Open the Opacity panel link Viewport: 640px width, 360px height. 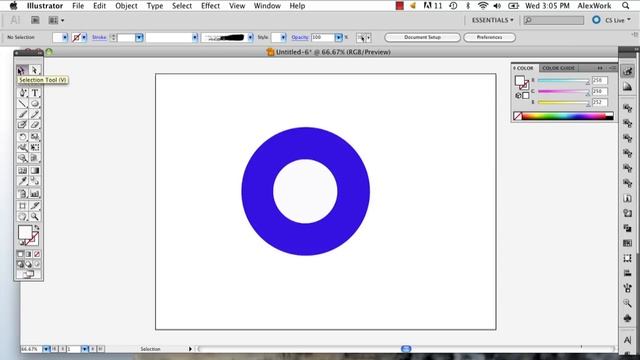tap(300, 37)
